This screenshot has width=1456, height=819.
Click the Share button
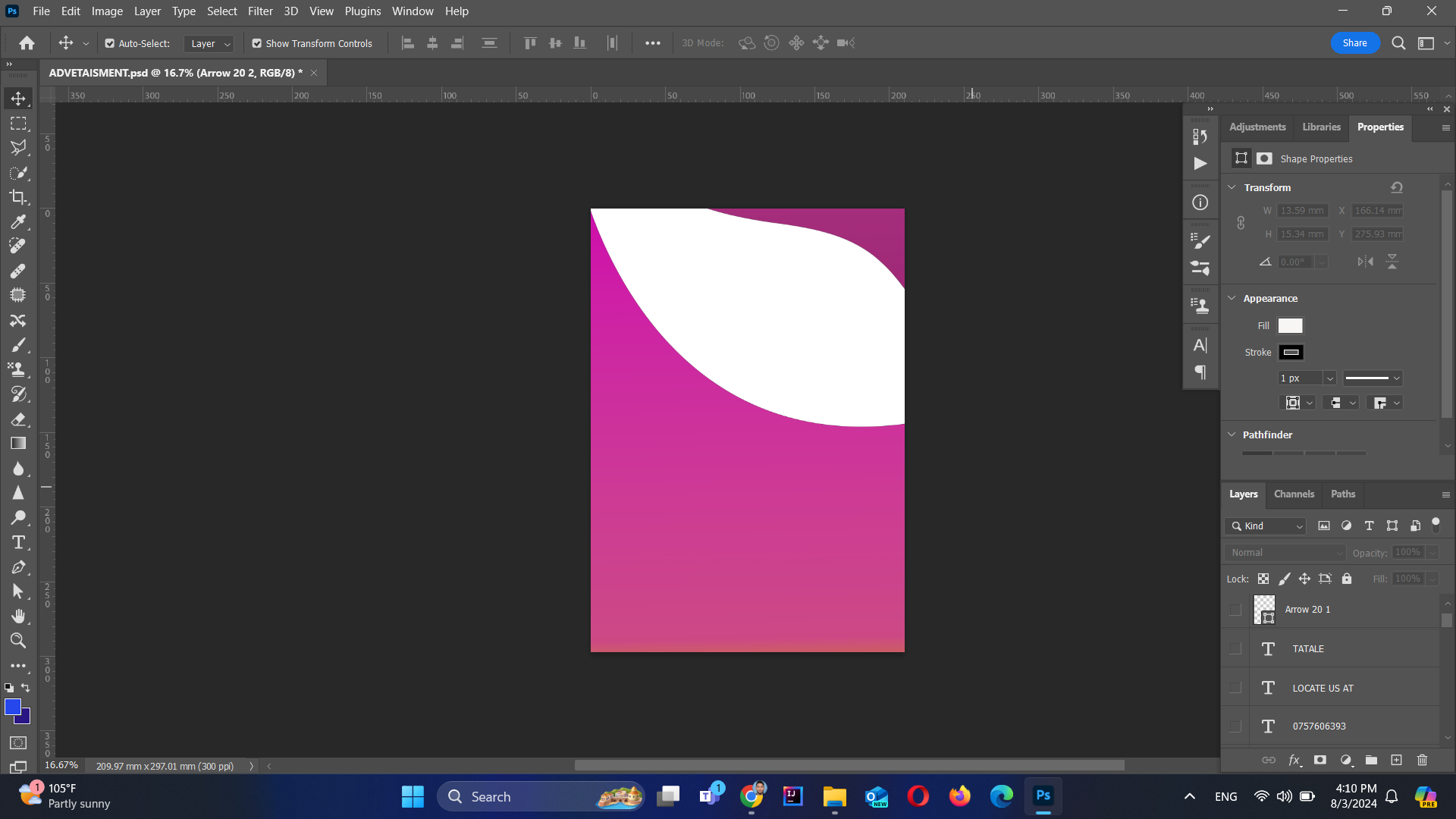1355,43
